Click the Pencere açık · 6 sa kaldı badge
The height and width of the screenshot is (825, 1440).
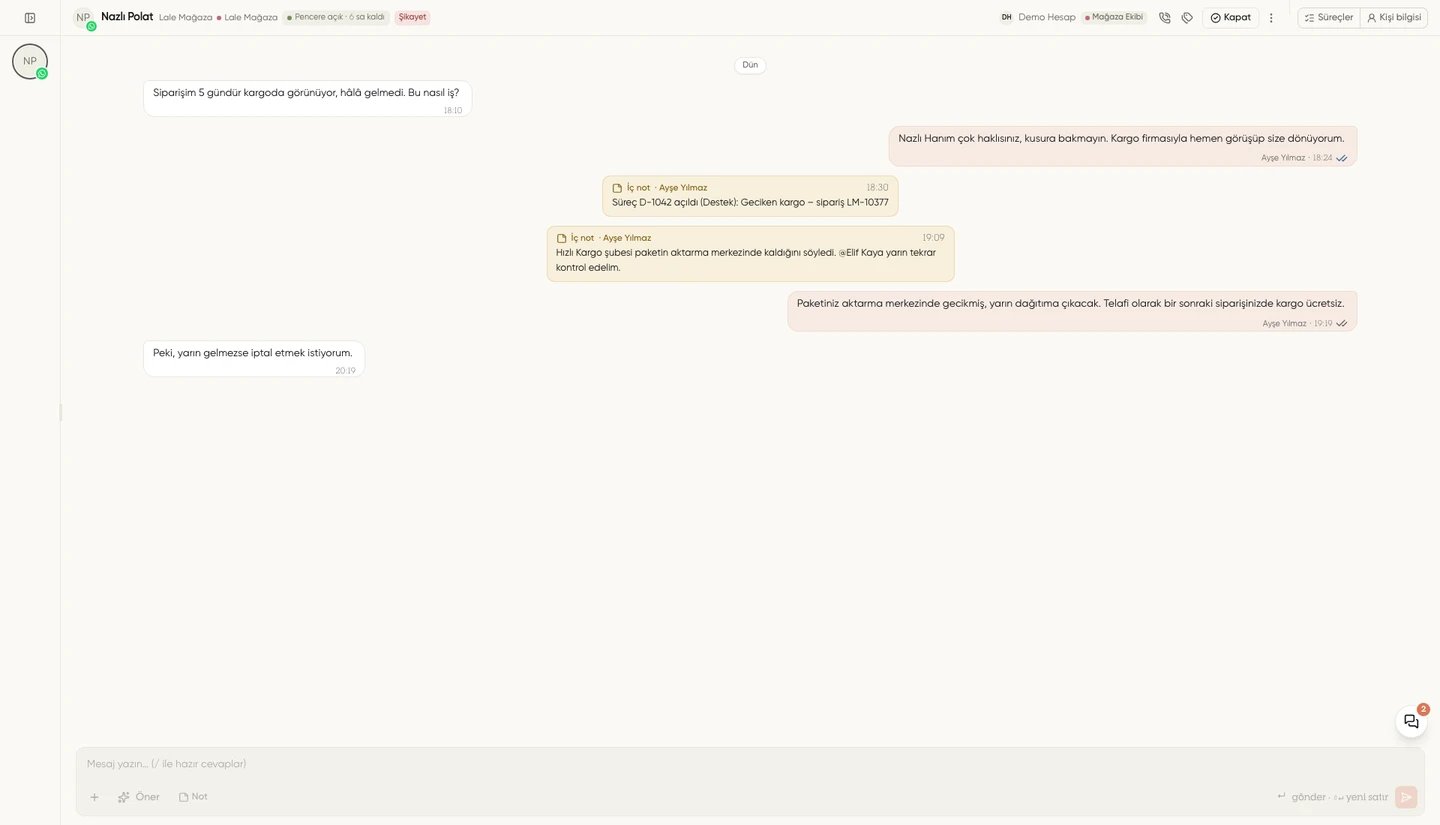pyautogui.click(x=336, y=17)
